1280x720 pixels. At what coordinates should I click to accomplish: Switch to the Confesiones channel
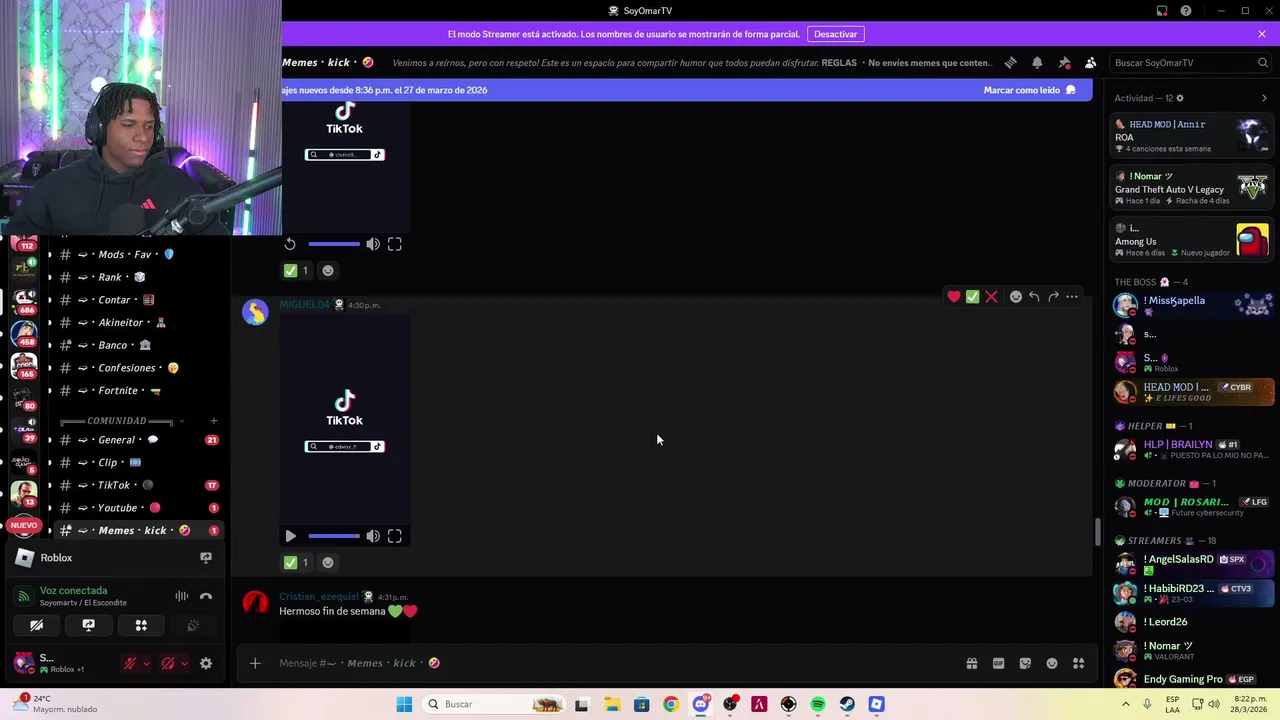[x=139, y=368]
